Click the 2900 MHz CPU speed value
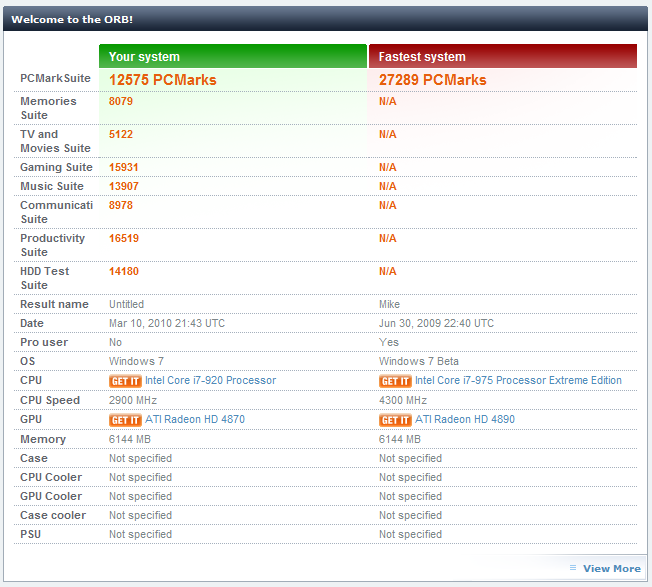Image resolution: width=652 pixels, height=587 pixels. point(133,400)
